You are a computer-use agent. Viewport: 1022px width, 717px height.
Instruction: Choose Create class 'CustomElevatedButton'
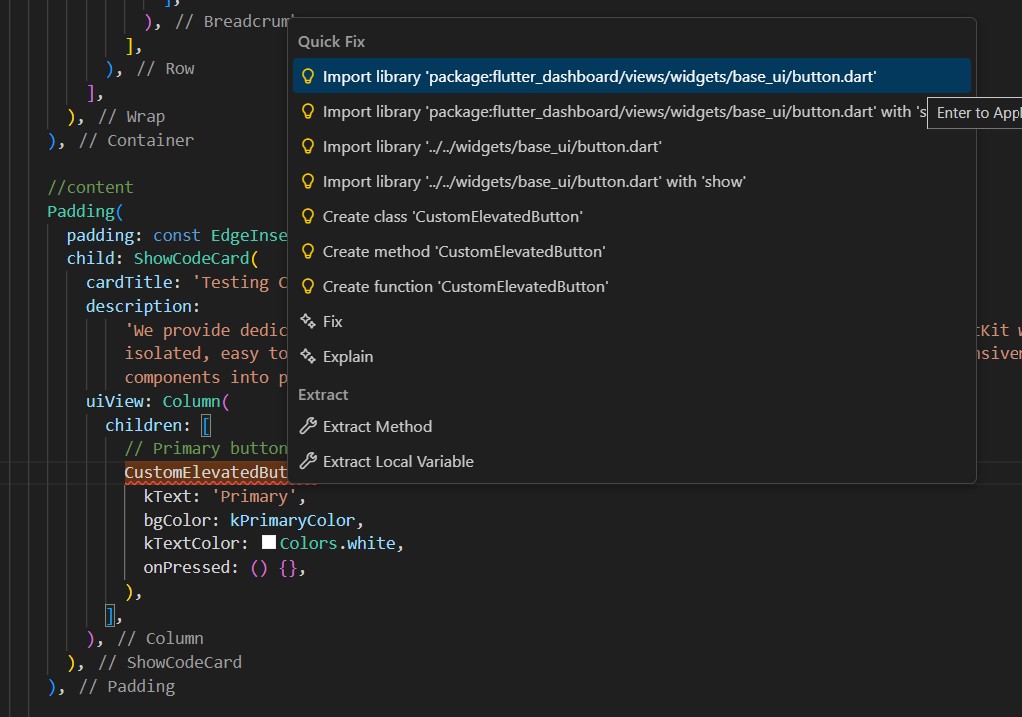452,217
